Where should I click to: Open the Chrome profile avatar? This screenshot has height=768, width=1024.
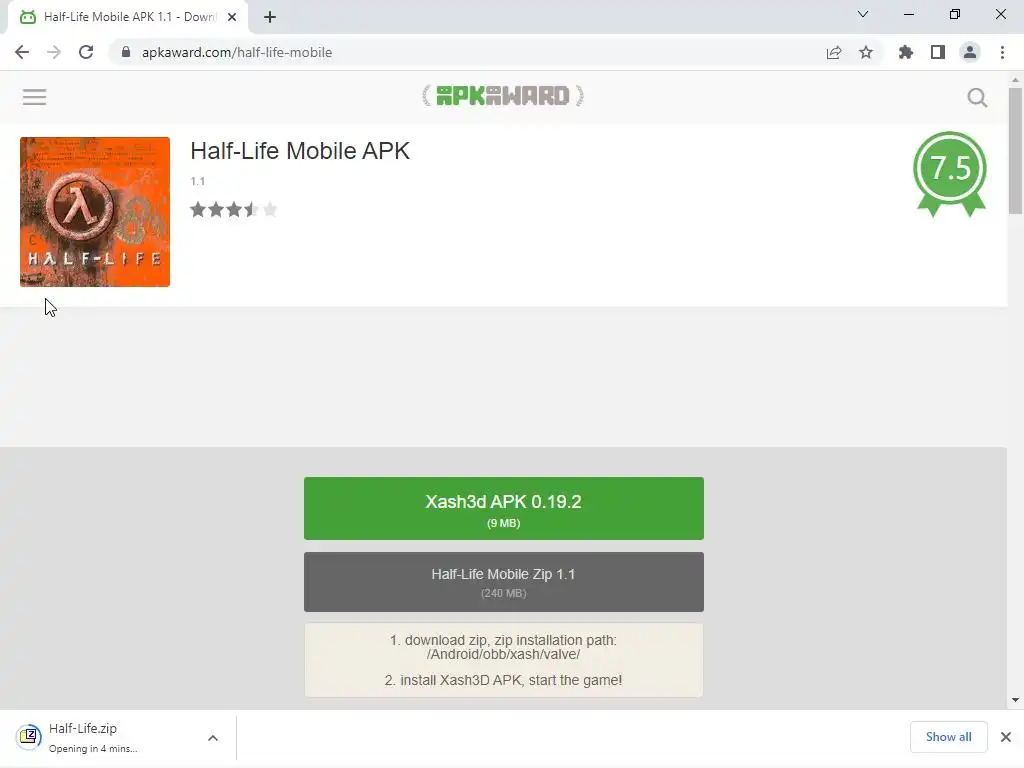(970, 52)
